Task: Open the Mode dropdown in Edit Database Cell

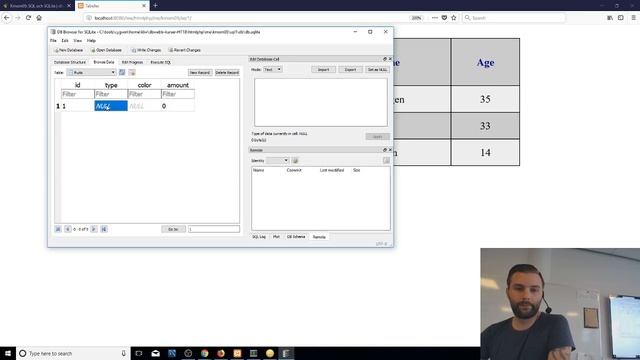Action: tap(273, 69)
